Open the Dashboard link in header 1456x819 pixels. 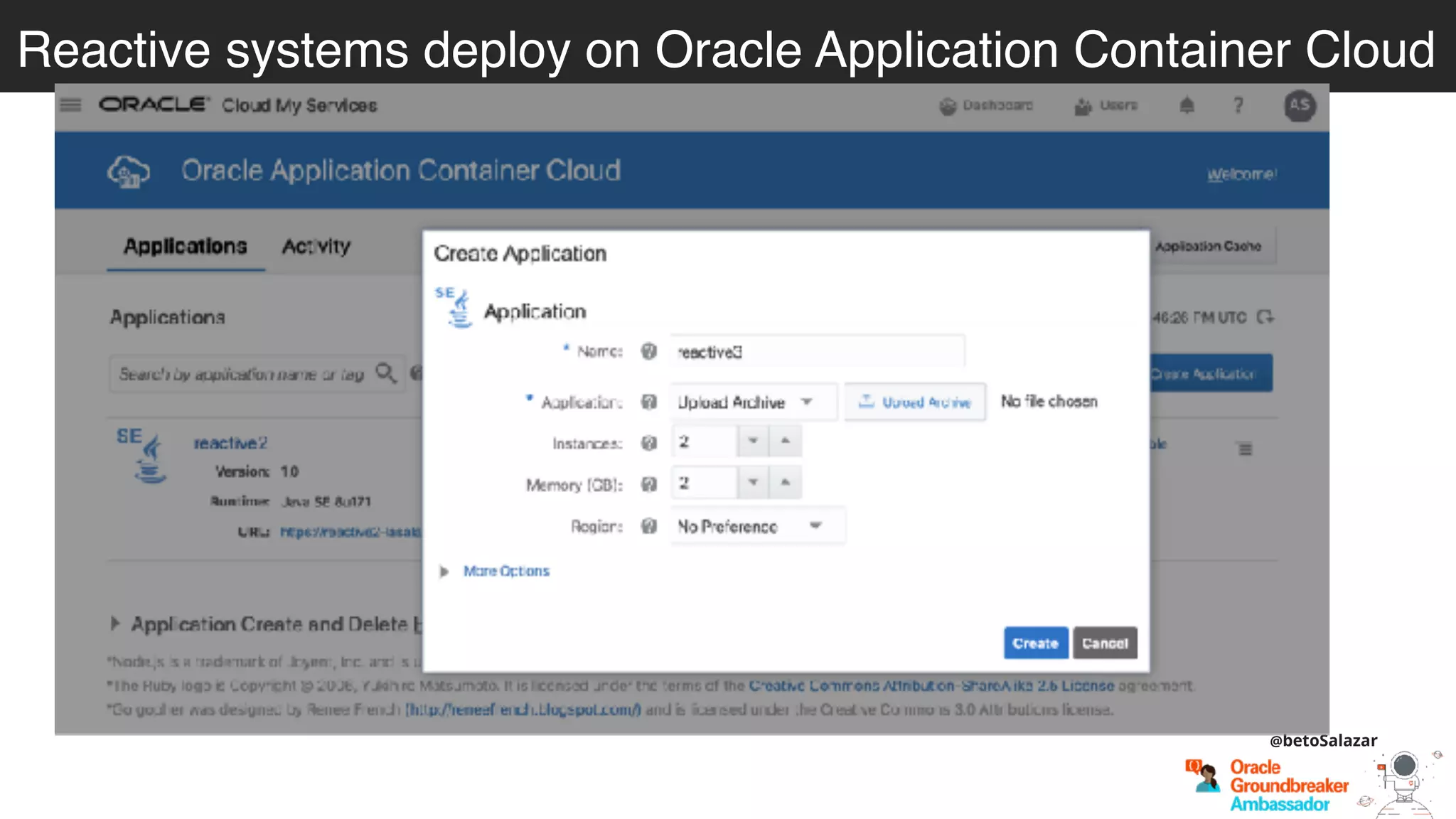pos(986,106)
